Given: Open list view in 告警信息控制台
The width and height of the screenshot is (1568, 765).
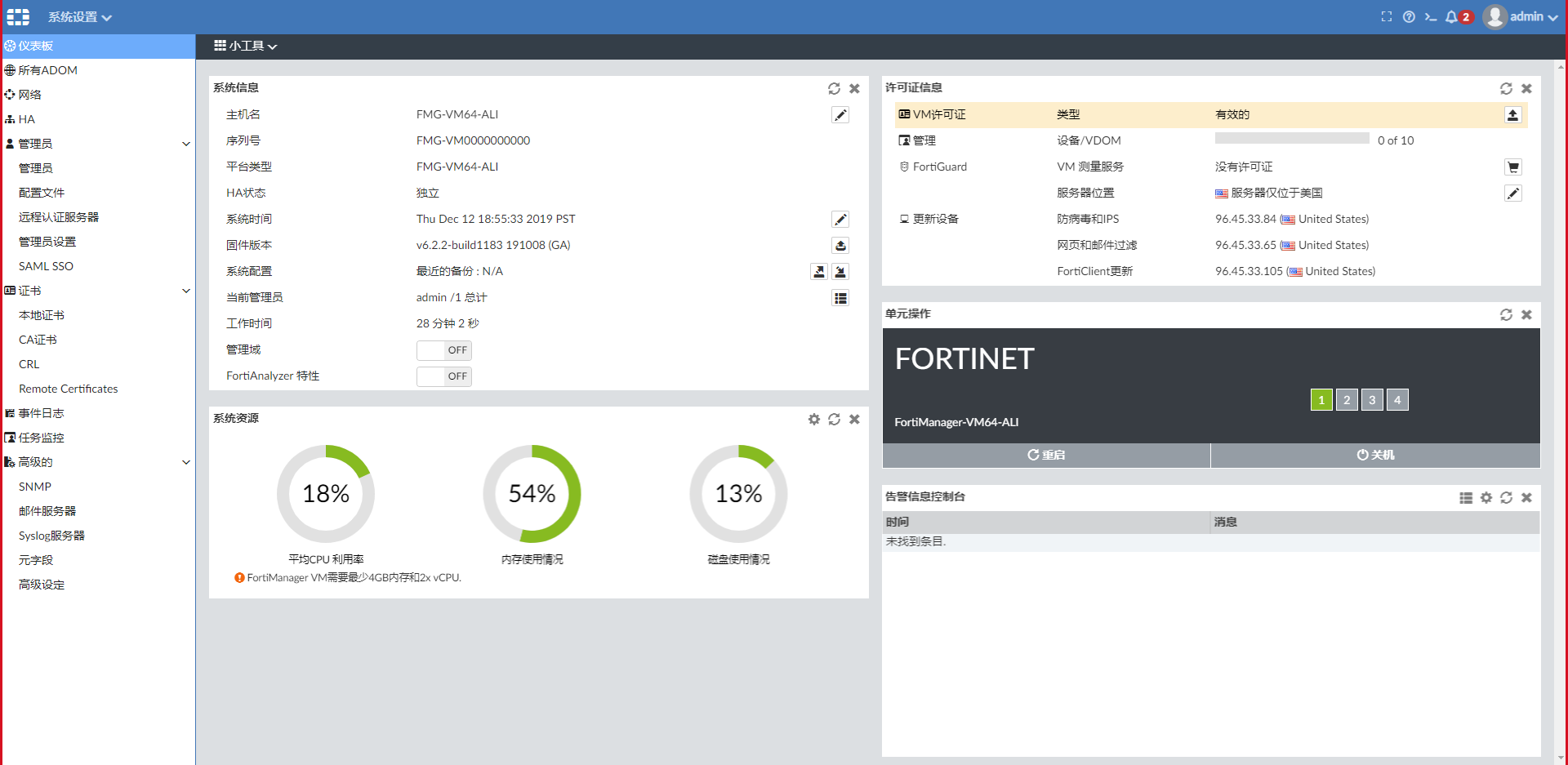Looking at the screenshot, I should [1466, 497].
